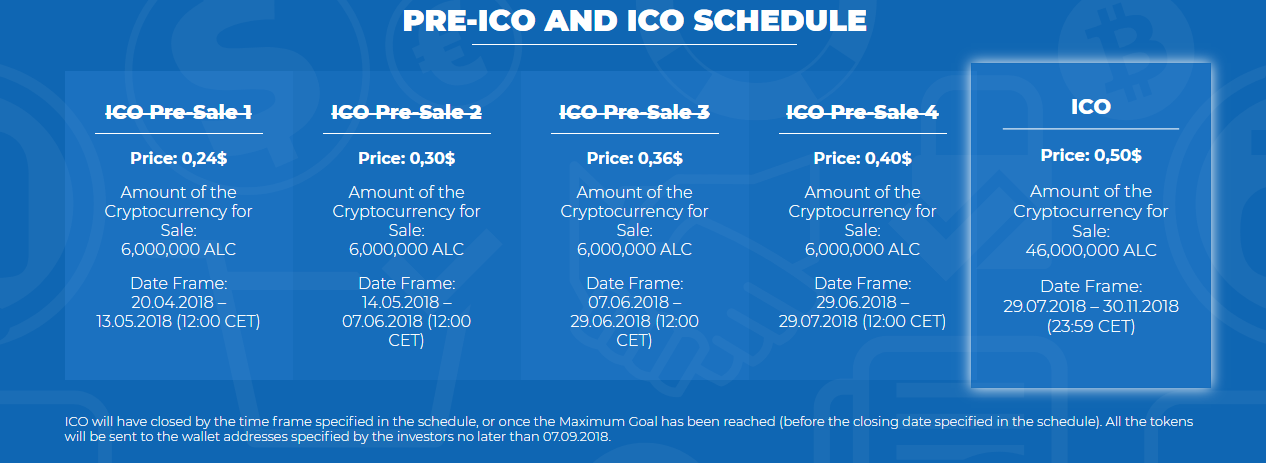Click the Price: 0,36$ text
1266x463 pixels.
(634, 158)
